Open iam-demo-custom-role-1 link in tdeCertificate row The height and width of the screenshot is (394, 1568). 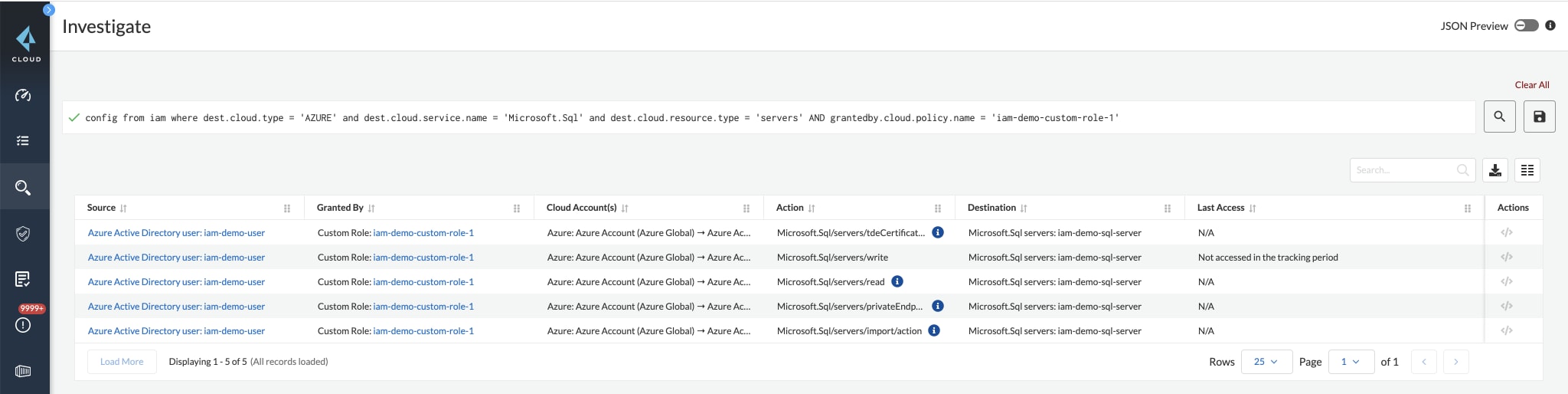click(x=423, y=233)
